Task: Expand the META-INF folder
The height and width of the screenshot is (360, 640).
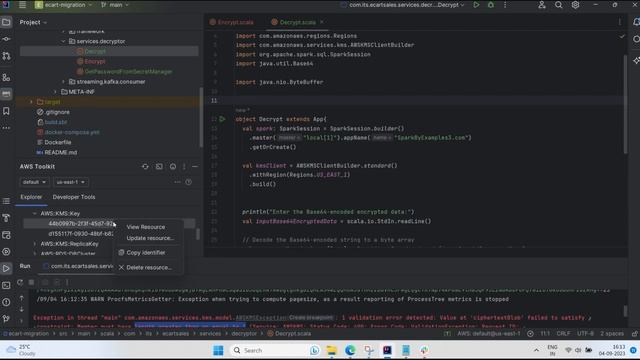Action: [55, 92]
